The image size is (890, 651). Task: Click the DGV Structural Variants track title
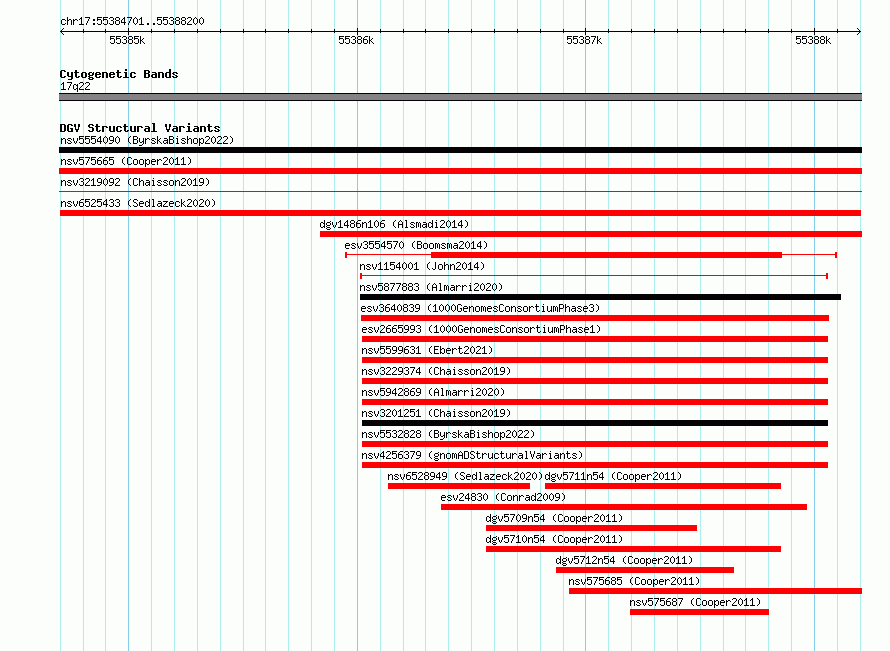tap(140, 128)
